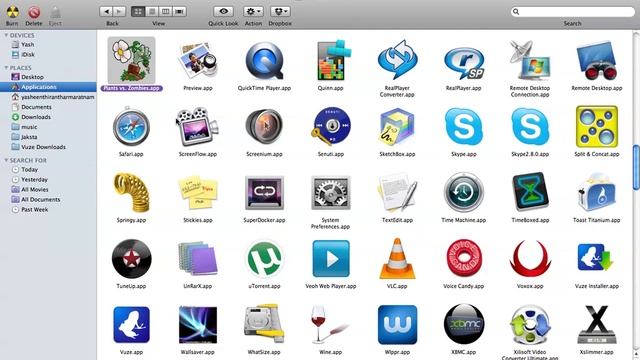Open the Dropbox toolbar dropdown
Viewport: 640px width, 360px height.
point(280,11)
